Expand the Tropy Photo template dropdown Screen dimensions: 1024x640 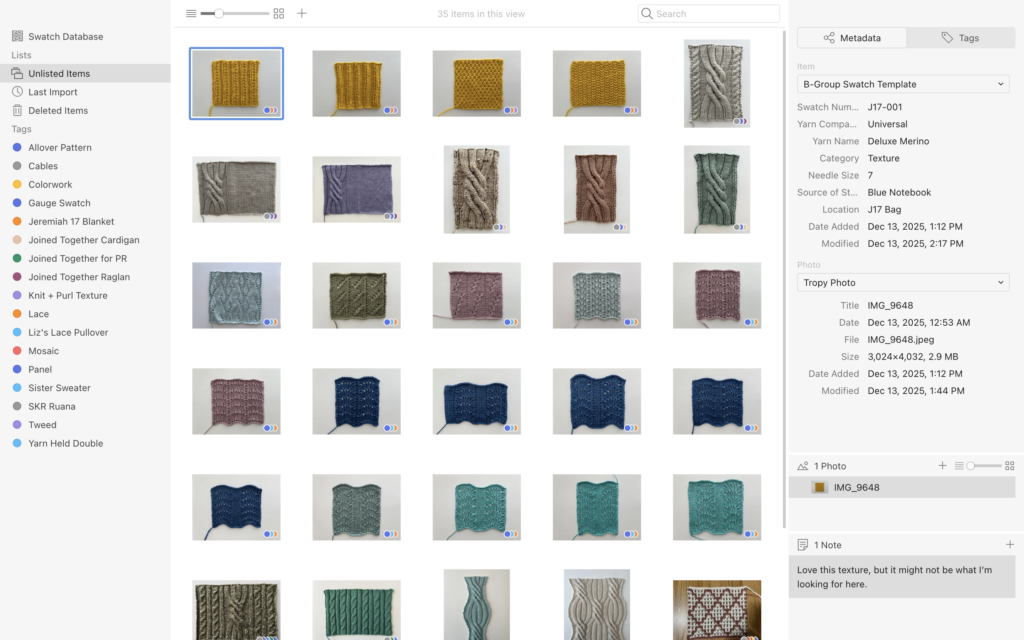tap(903, 283)
